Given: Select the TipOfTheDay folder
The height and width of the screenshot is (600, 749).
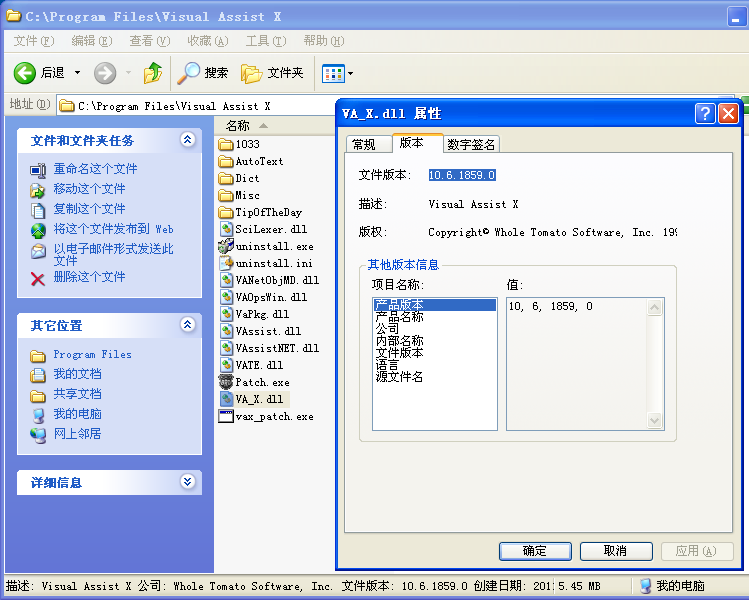Looking at the screenshot, I should (x=260, y=212).
